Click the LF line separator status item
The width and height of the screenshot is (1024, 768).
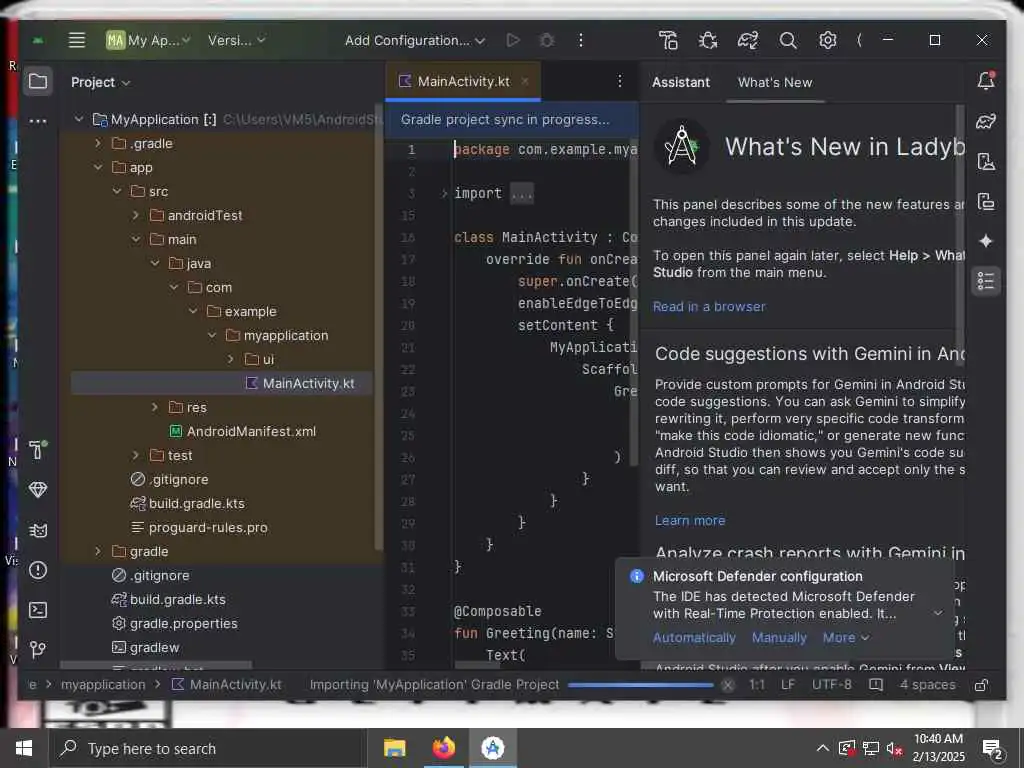[788, 685]
